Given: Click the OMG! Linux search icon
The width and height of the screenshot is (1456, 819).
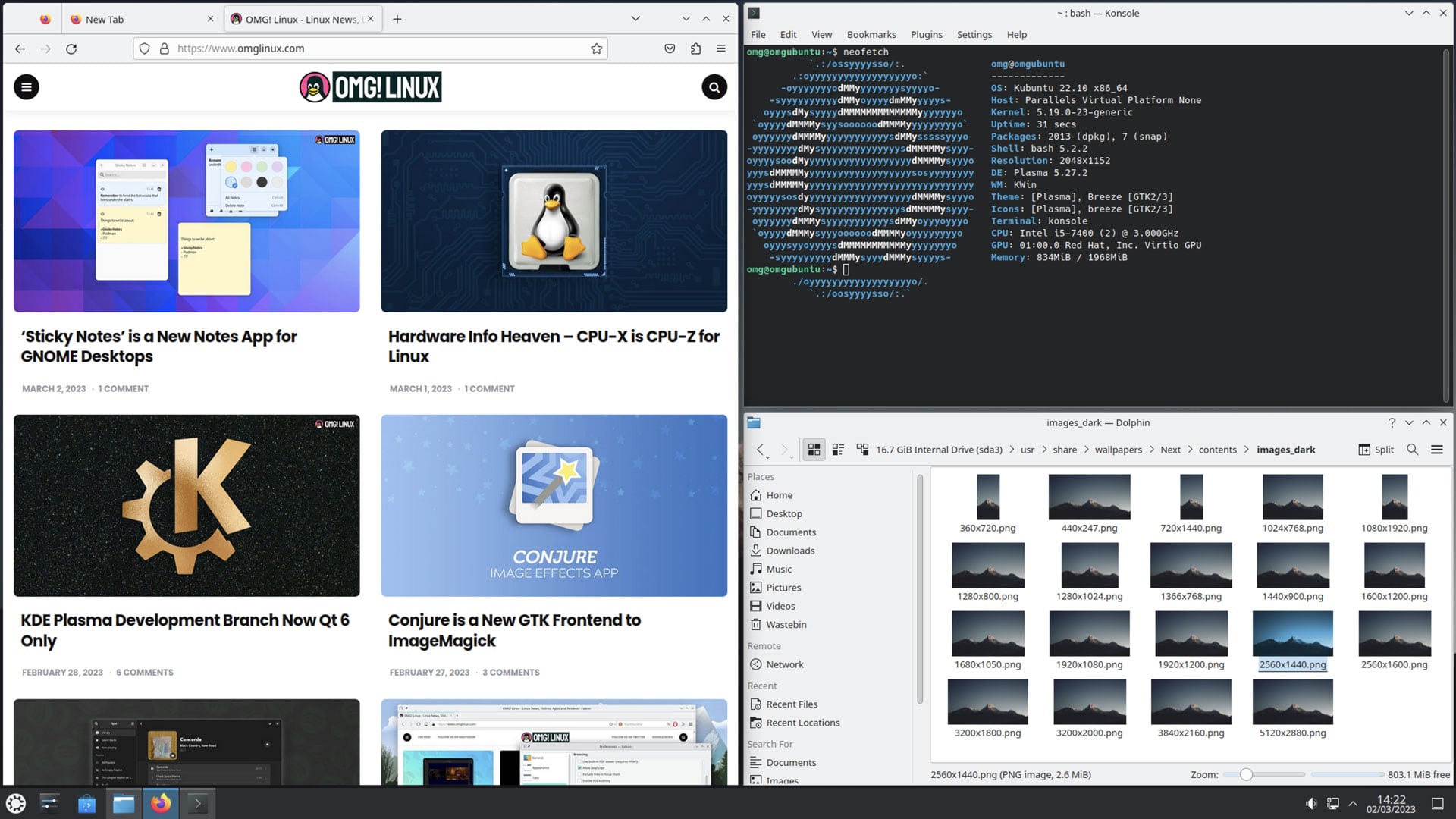Looking at the screenshot, I should point(714,87).
